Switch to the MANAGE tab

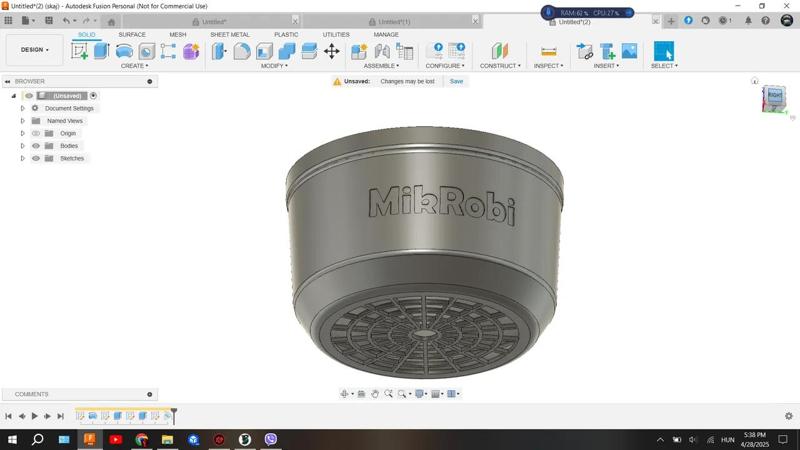click(386, 34)
